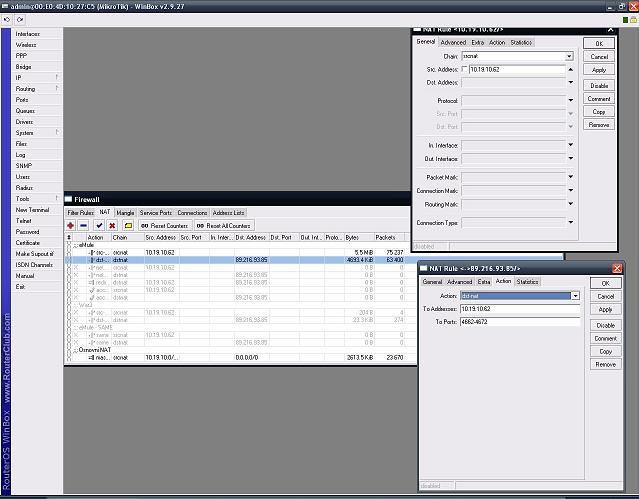Expand Connection Type field arrow

(571, 223)
